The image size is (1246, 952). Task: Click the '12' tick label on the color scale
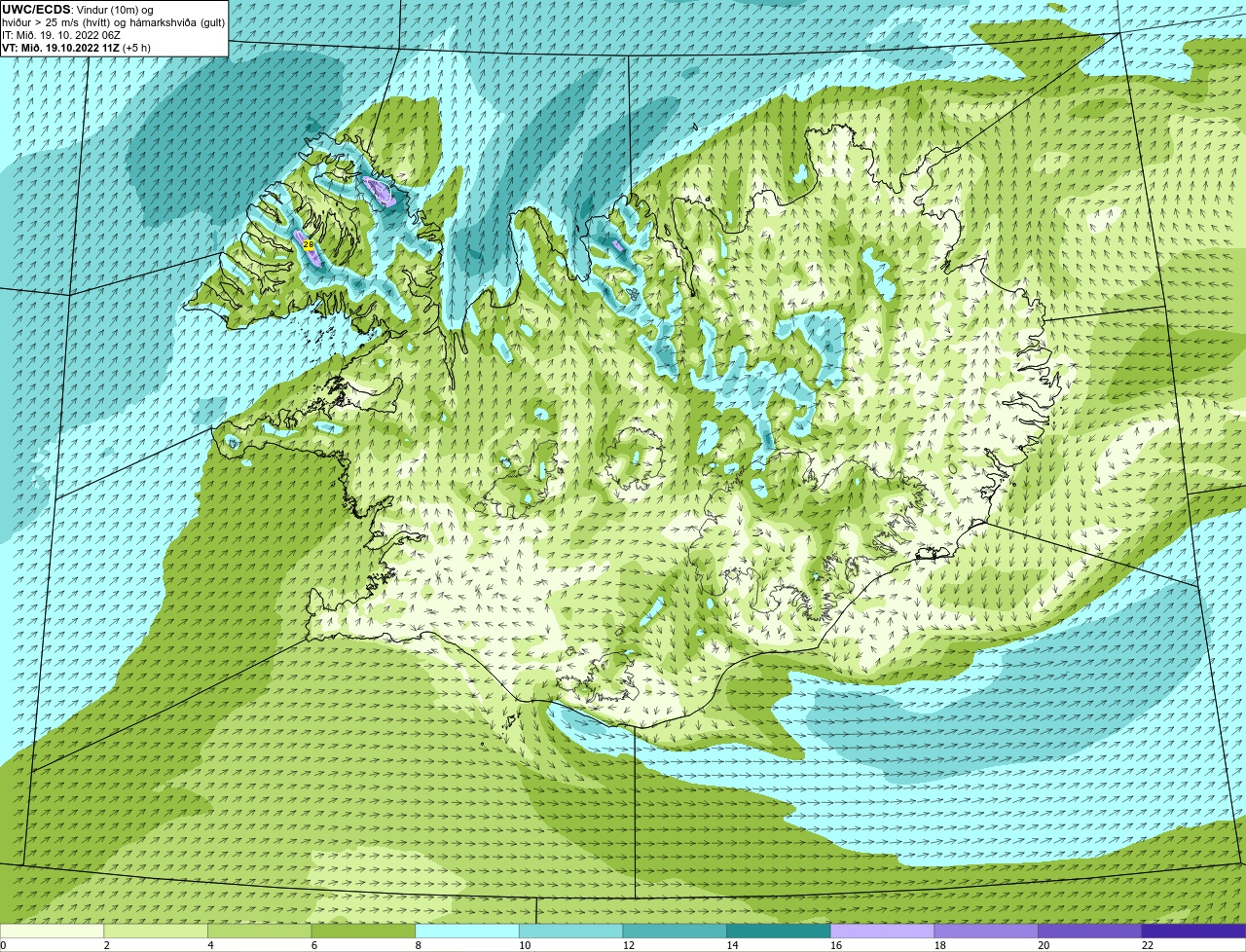[x=628, y=945]
